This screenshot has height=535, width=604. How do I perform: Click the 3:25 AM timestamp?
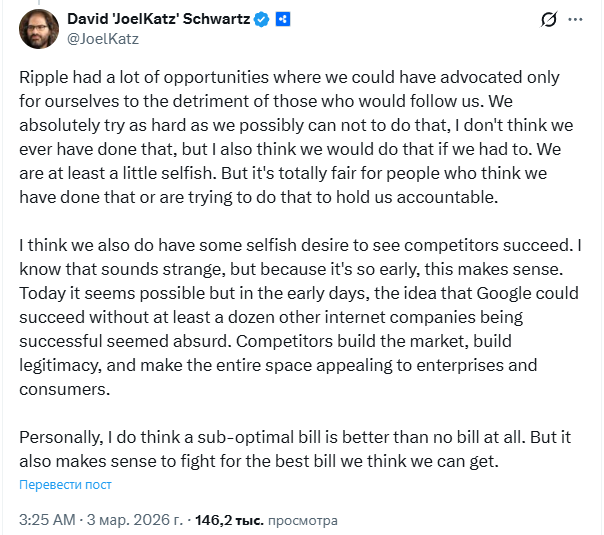click(47, 520)
